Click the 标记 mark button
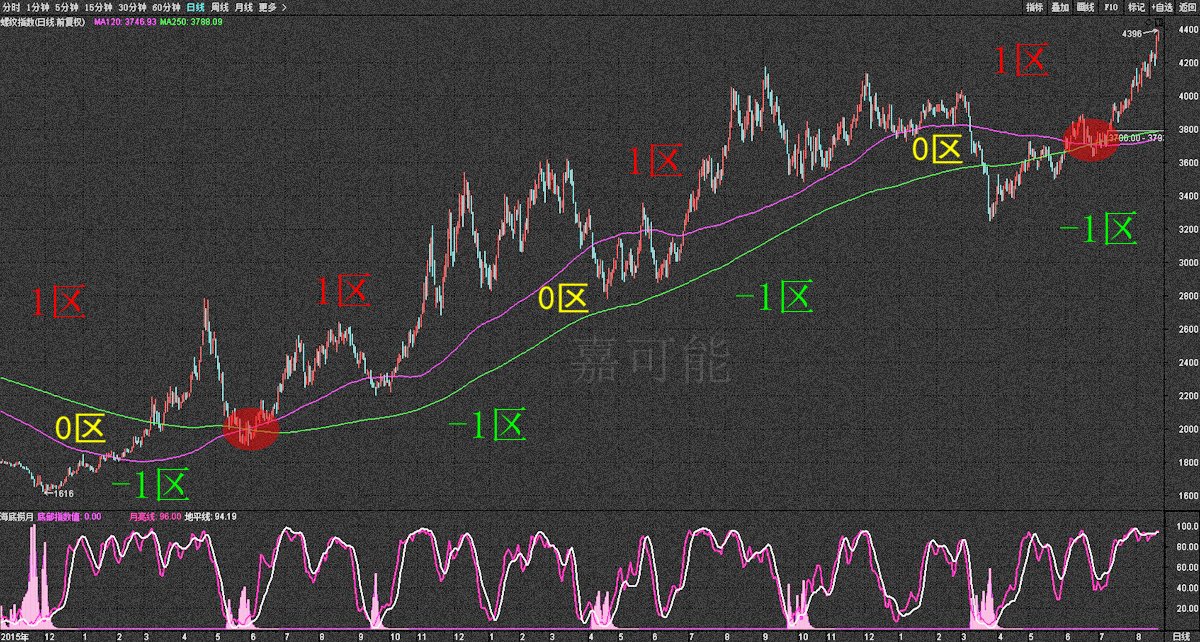 1137,6
